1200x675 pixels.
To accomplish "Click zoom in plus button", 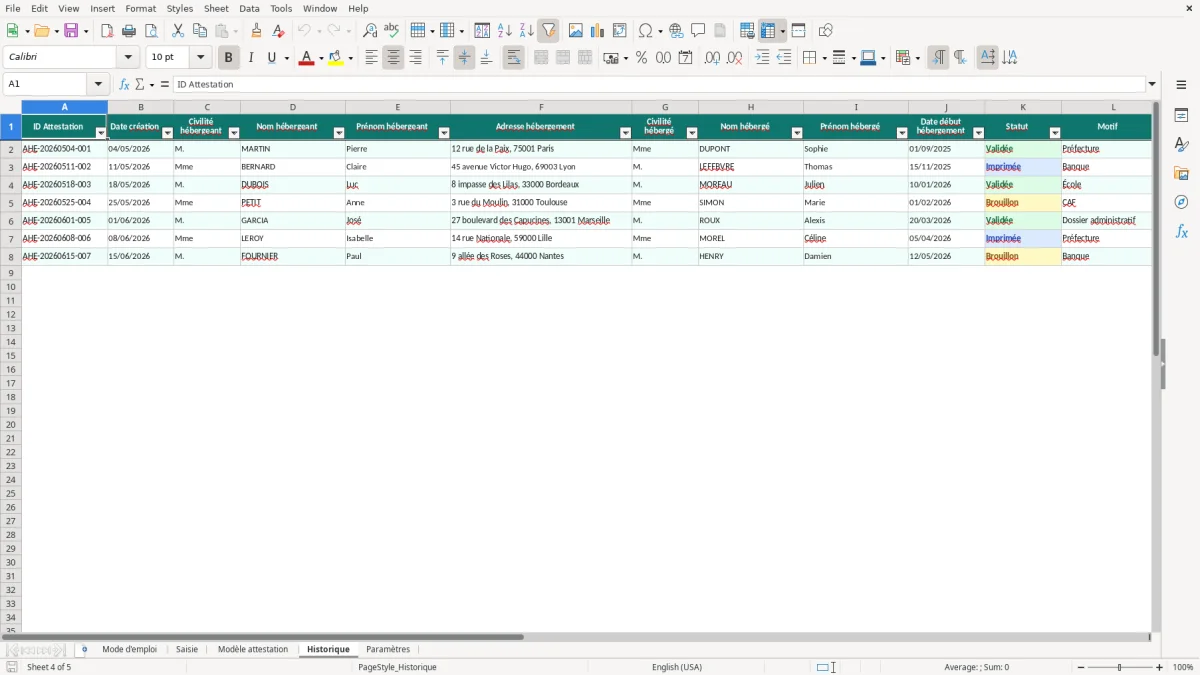I will 1160,667.
